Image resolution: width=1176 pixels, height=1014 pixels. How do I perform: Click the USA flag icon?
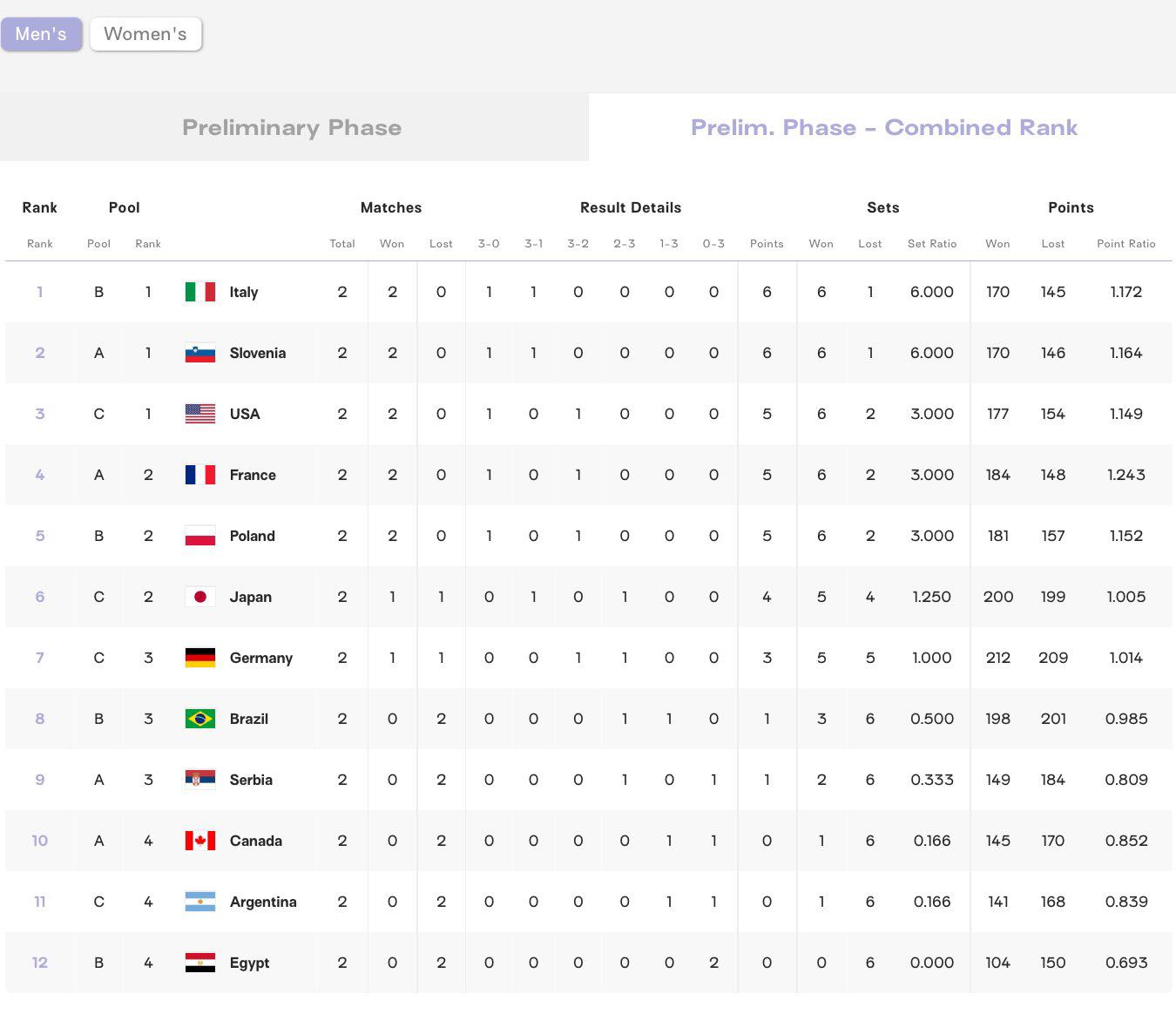200,414
